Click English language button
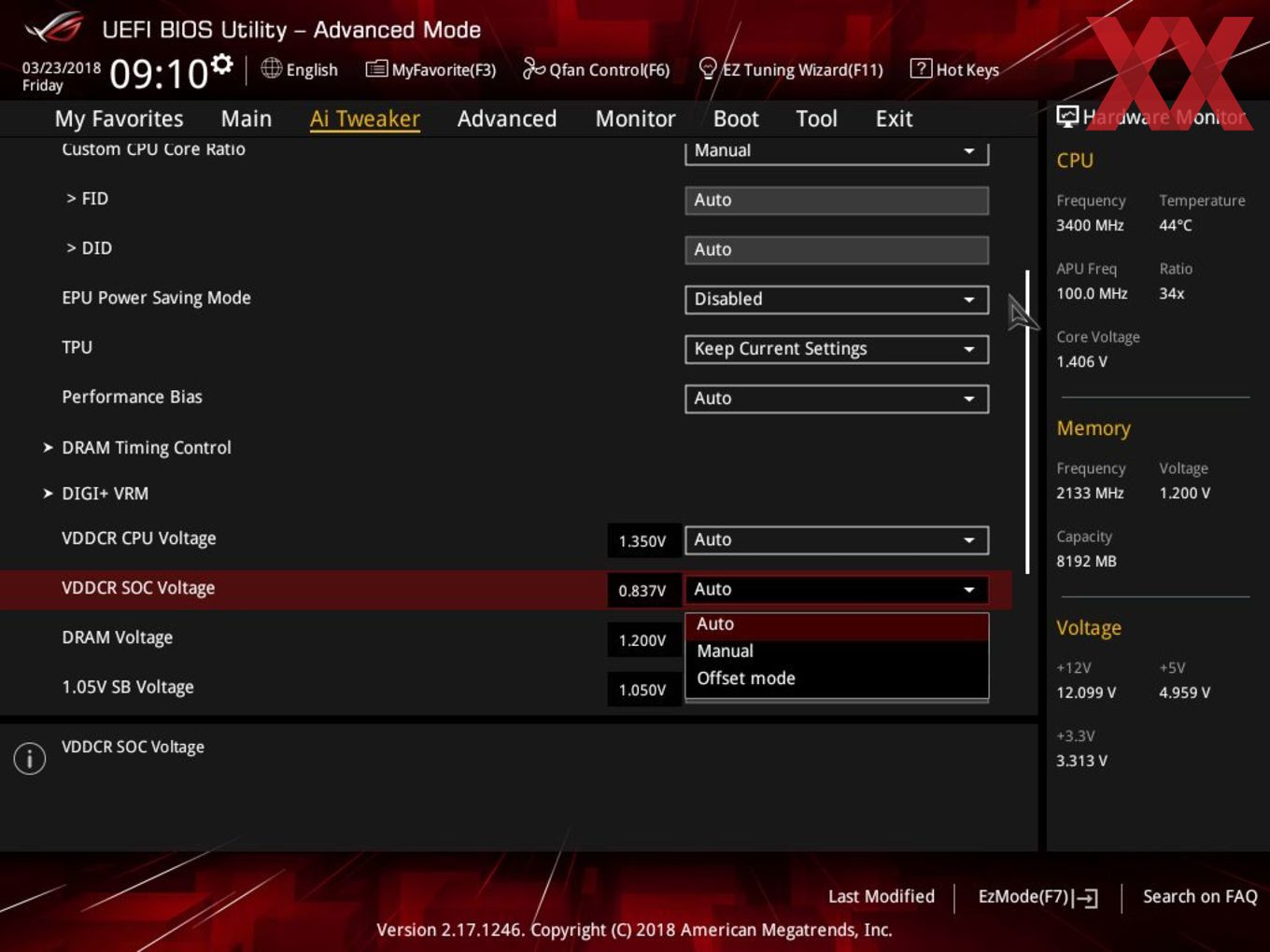Screen dimensions: 1270x952 300,69
